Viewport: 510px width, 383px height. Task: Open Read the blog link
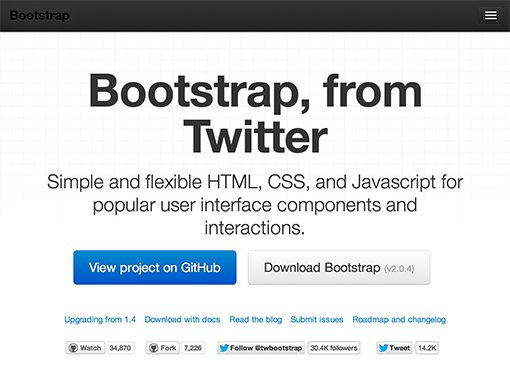[256, 319]
